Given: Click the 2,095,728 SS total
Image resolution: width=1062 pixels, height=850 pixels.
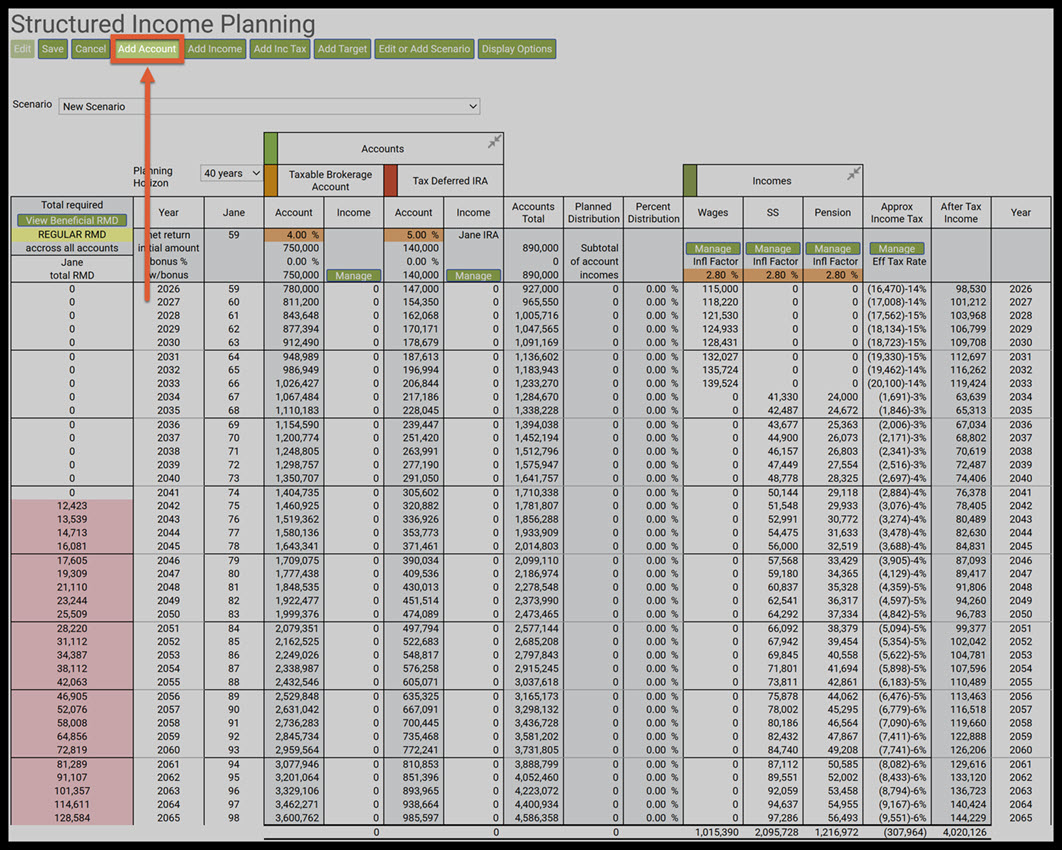Looking at the screenshot, I should click(x=776, y=832).
